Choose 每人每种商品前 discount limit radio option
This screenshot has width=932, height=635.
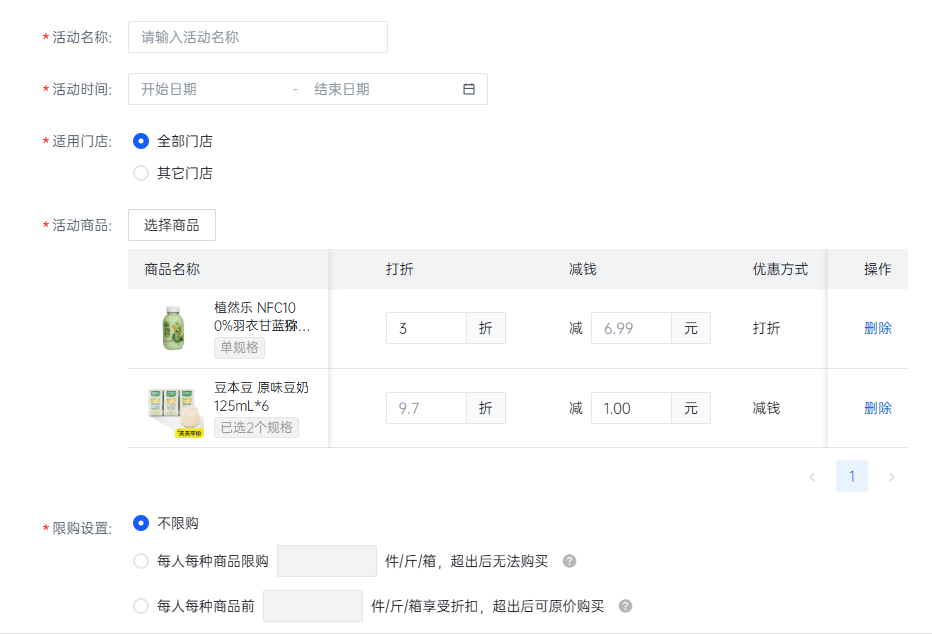[x=141, y=606]
